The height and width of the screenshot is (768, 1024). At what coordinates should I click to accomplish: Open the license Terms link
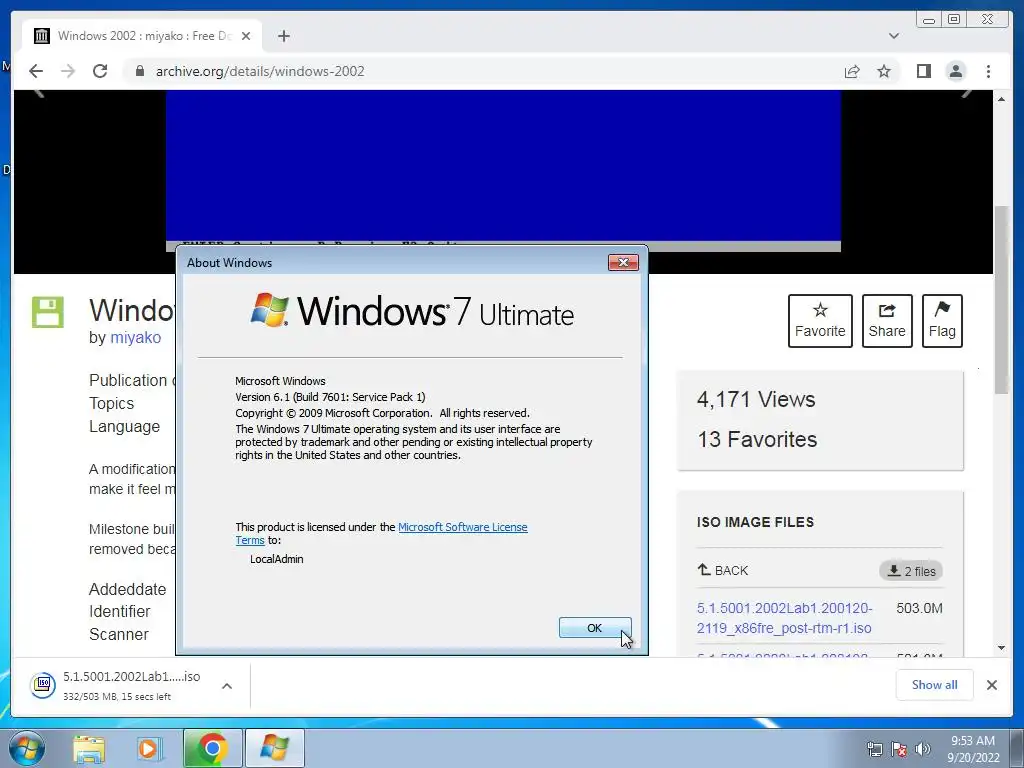click(x=249, y=540)
